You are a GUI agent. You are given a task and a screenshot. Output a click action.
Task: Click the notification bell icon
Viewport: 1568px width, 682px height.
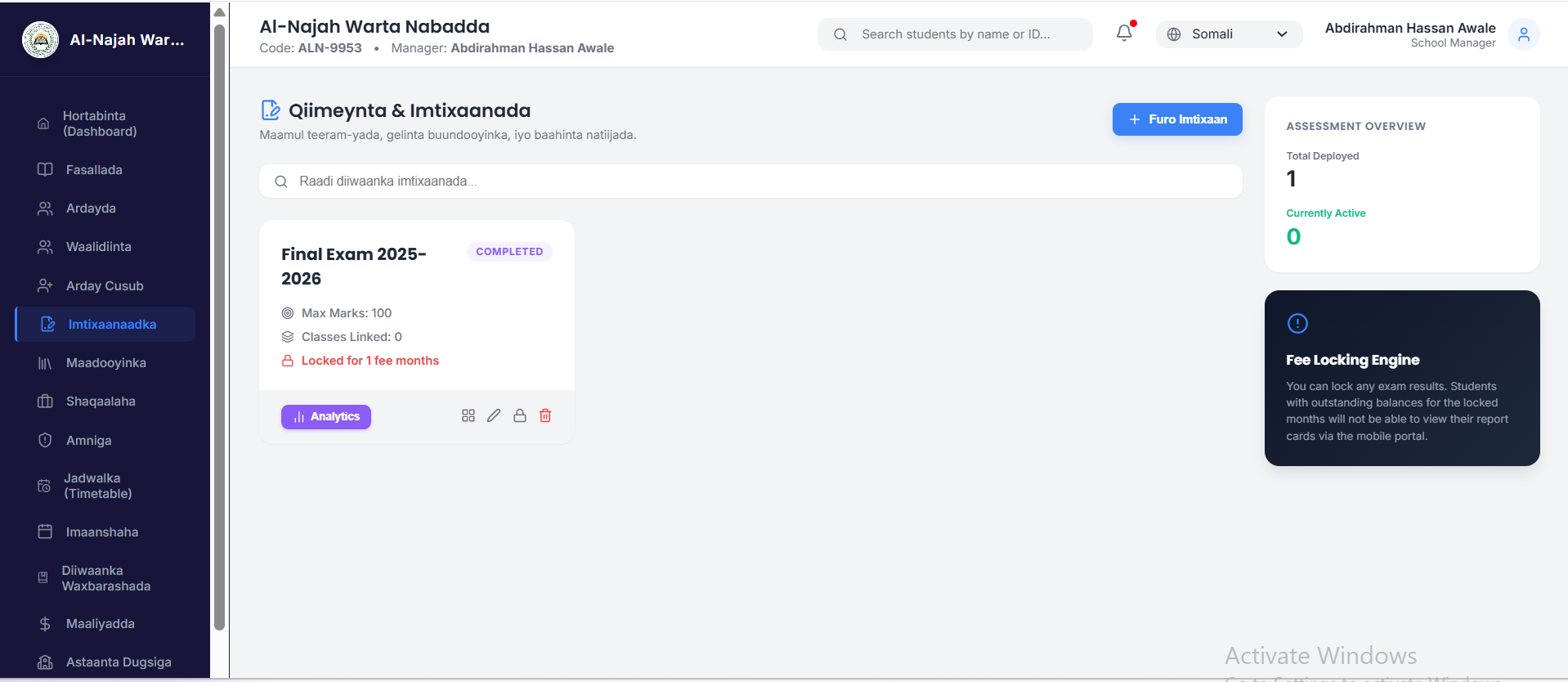tap(1124, 33)
